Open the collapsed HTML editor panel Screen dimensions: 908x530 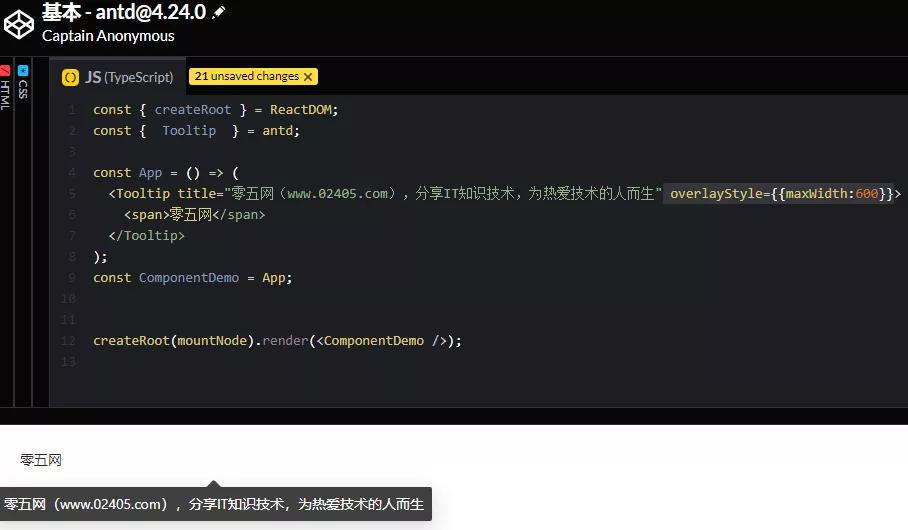pyautogui.click(x=5, y=88)
